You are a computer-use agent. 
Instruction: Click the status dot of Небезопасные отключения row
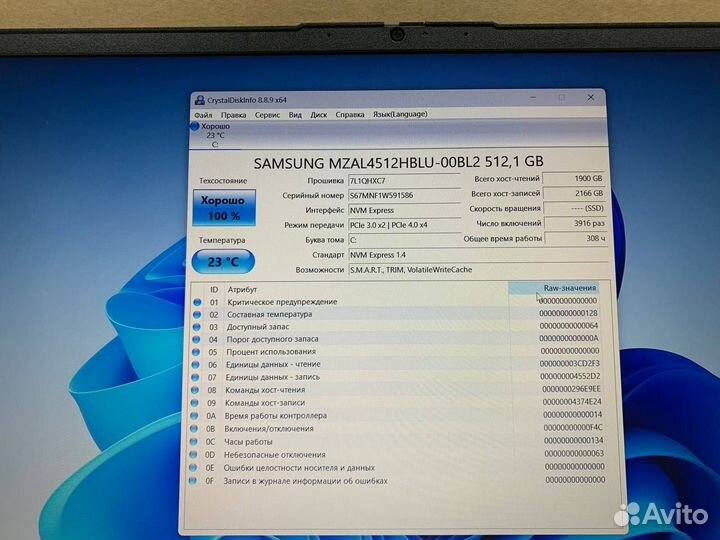[193, 455]
